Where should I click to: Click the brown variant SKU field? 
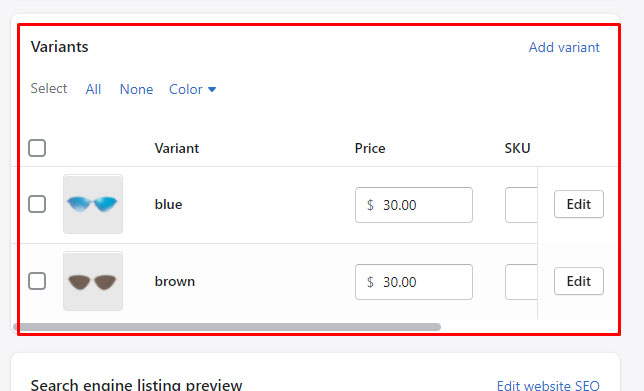click(521, 282)
